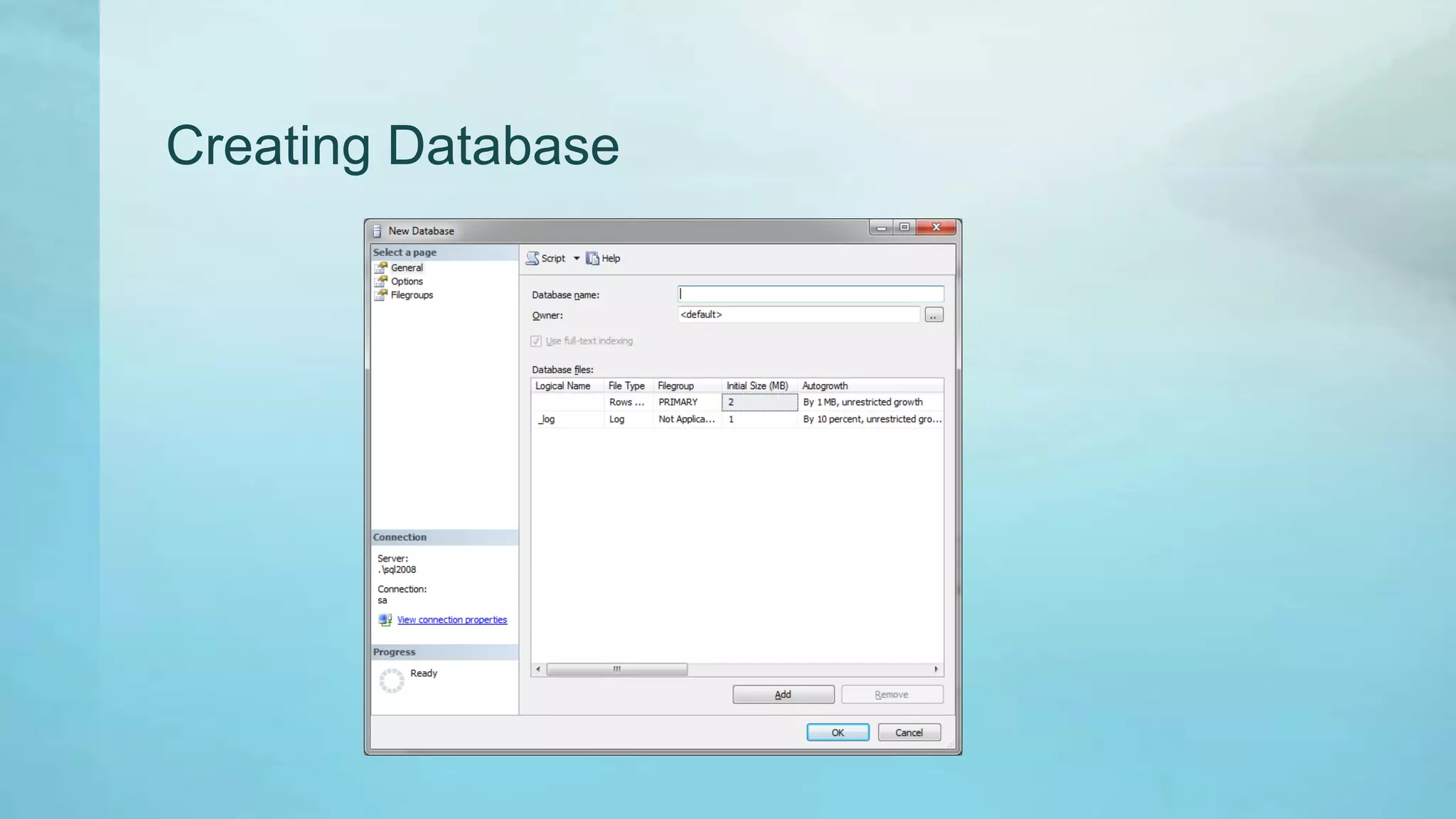Focus the Database name input field
Screen dimensions: 1456x819
810,294
